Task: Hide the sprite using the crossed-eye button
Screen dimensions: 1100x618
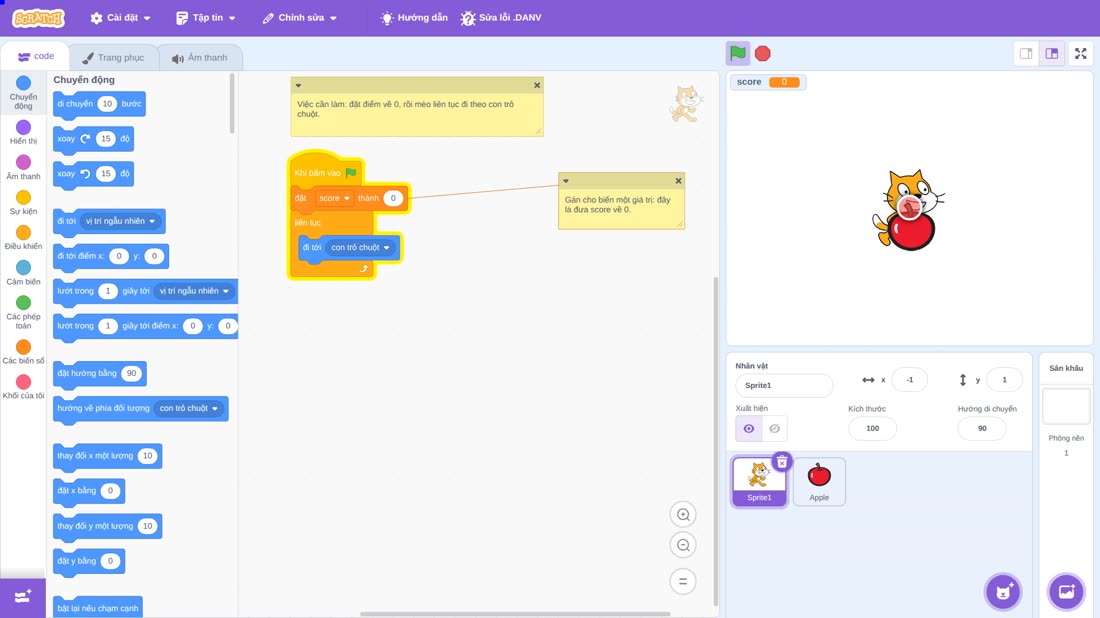Action: 774,429
